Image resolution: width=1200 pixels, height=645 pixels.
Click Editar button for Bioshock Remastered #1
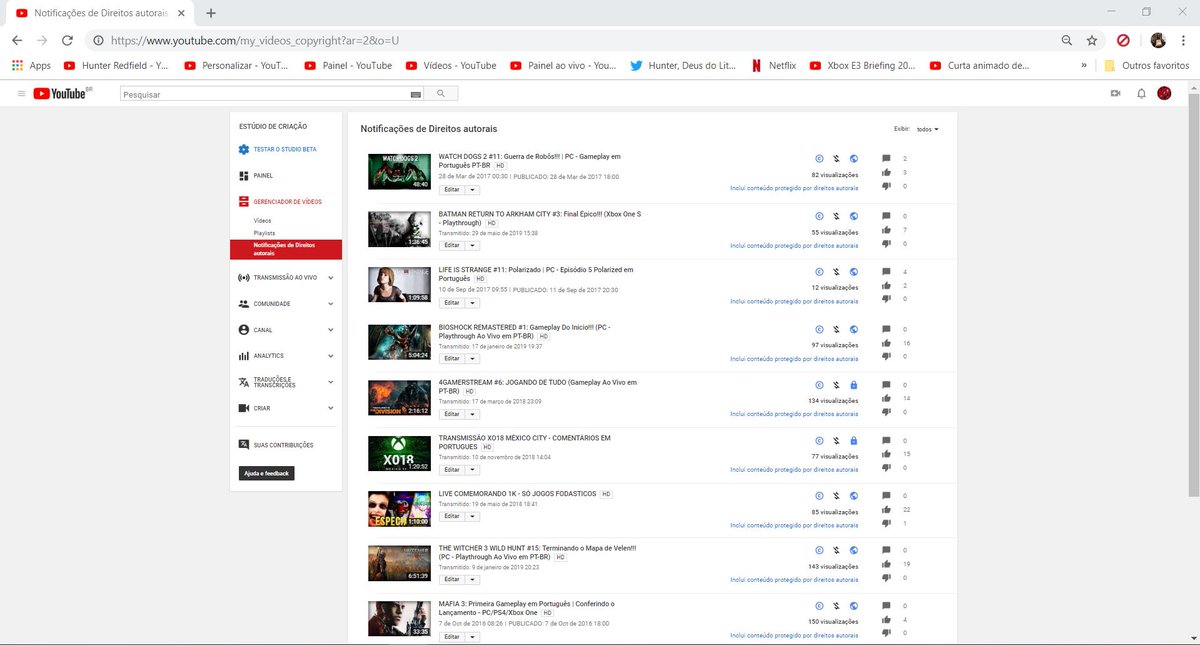point(451,358)
